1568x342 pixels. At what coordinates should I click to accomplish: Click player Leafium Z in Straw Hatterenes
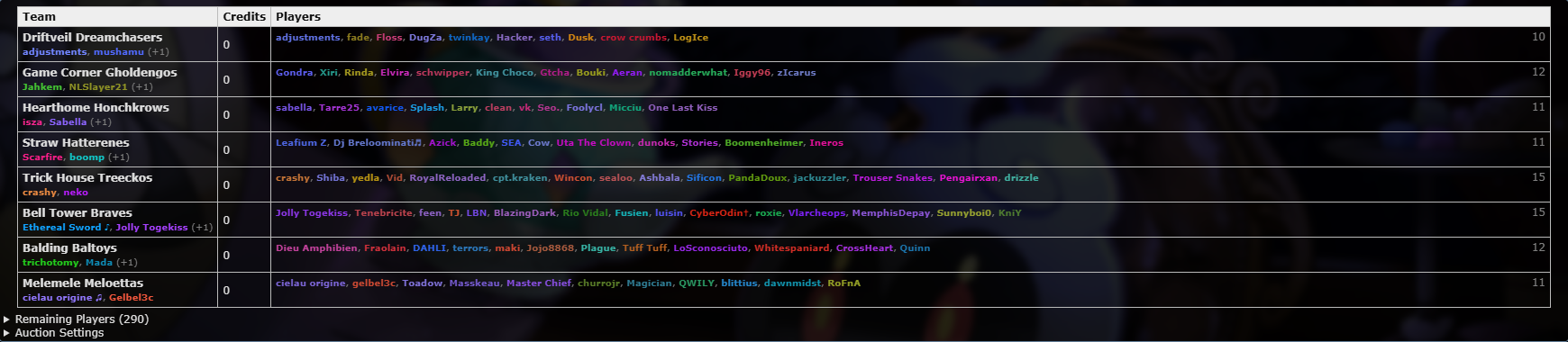pos(301,143)
